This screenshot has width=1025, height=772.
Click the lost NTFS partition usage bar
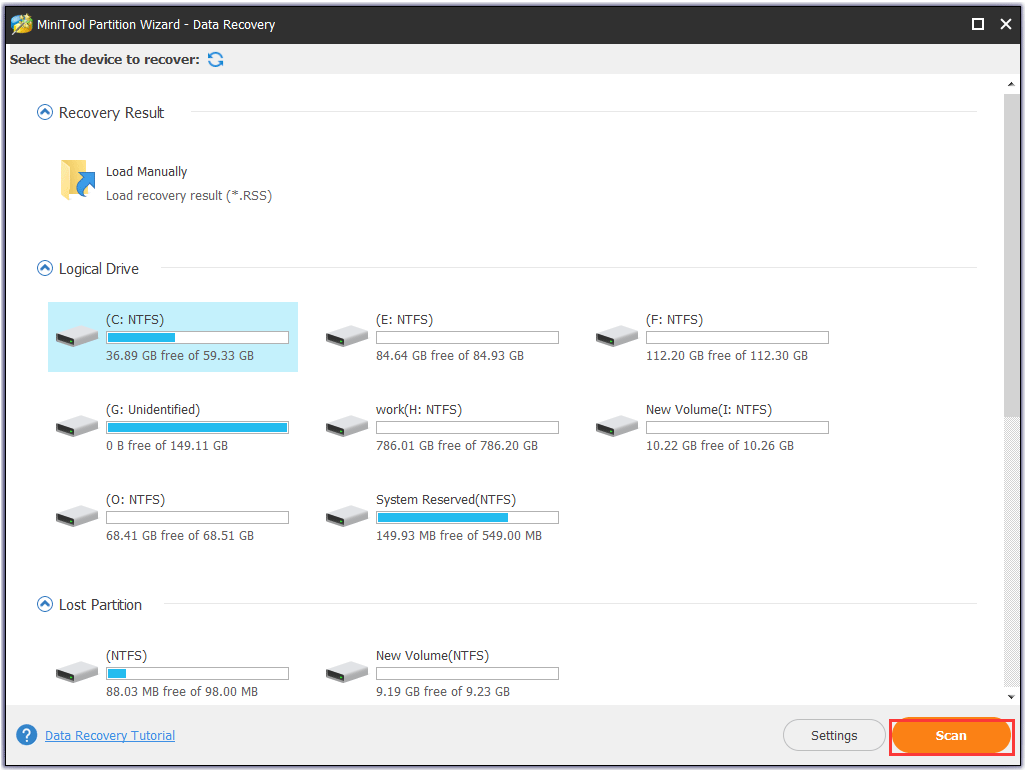point(197,674)
